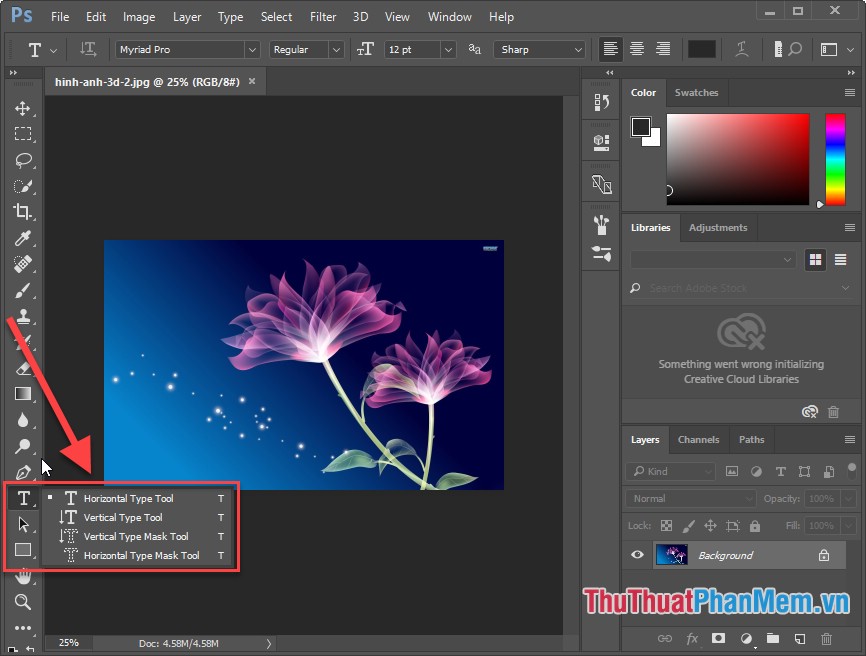The width and height of the screenshot is (866, 656).
Task: Create a new layer in the Layers panel
Action: coord(799,638)
